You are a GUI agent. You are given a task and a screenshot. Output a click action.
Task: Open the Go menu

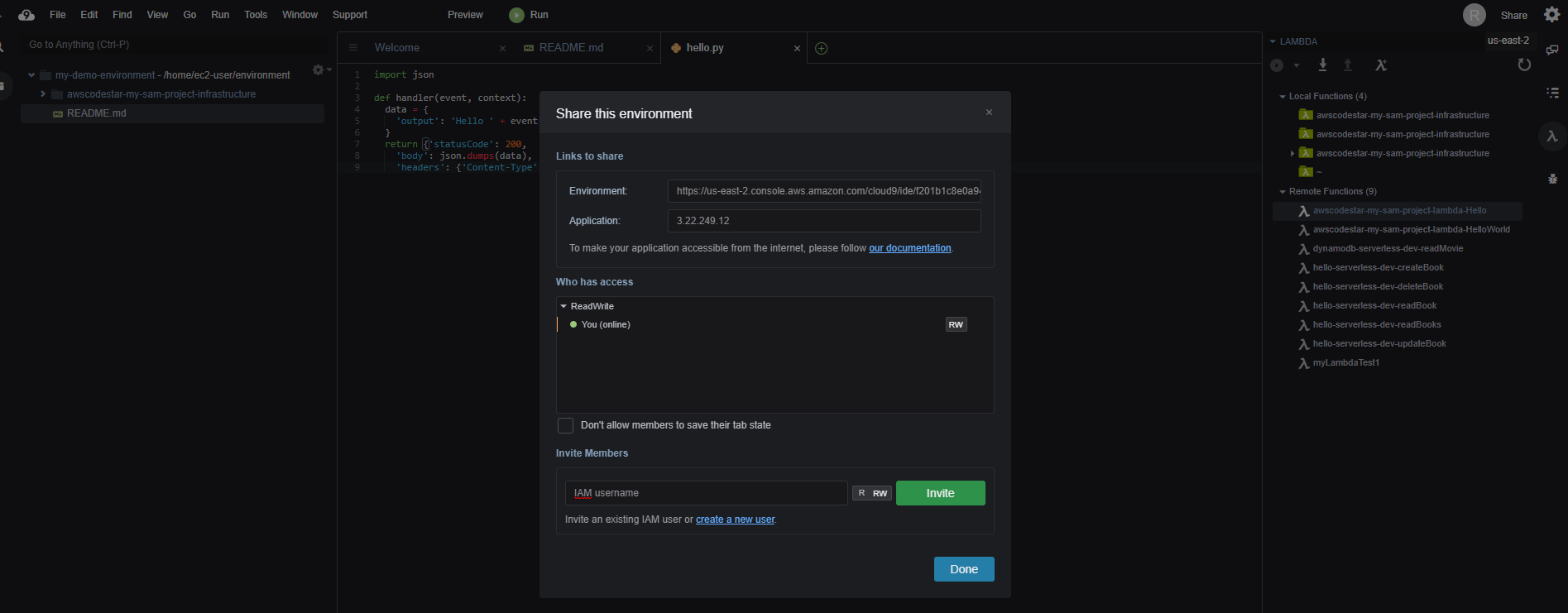[189, 15]
